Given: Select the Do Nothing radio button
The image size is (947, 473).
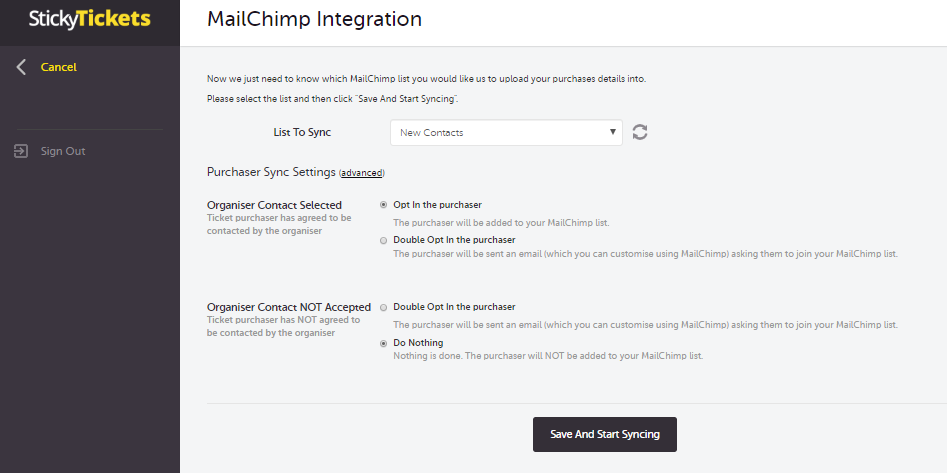Looking at the screenshot, I should [x=384, y=343].
